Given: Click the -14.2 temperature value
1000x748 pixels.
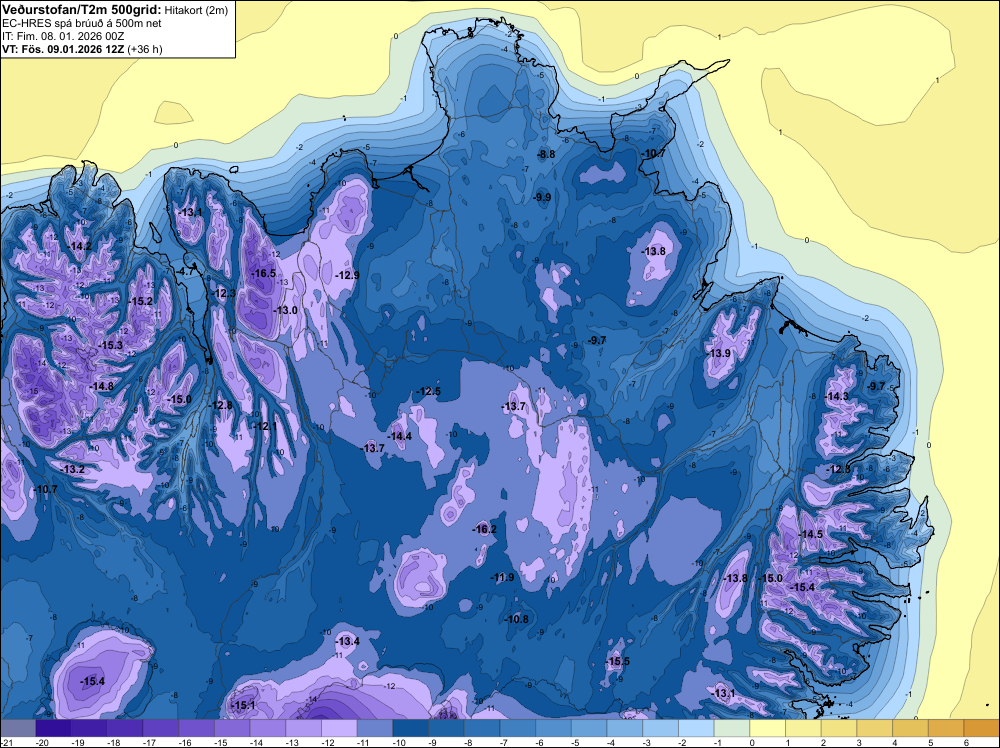Looking at the screenshot, I should (x=80, y=247).
